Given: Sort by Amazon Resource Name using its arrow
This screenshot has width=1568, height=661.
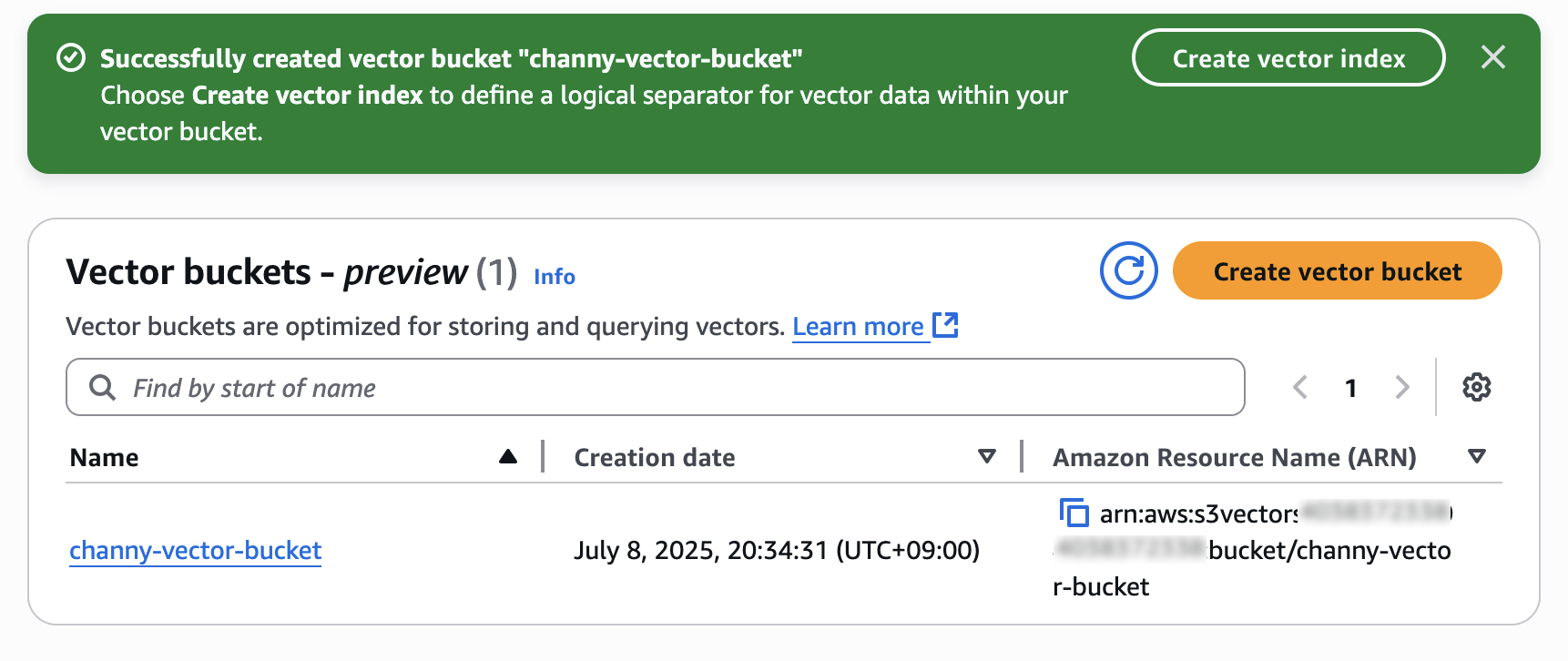Looking at the screenshot, I should pos(1477,456).
